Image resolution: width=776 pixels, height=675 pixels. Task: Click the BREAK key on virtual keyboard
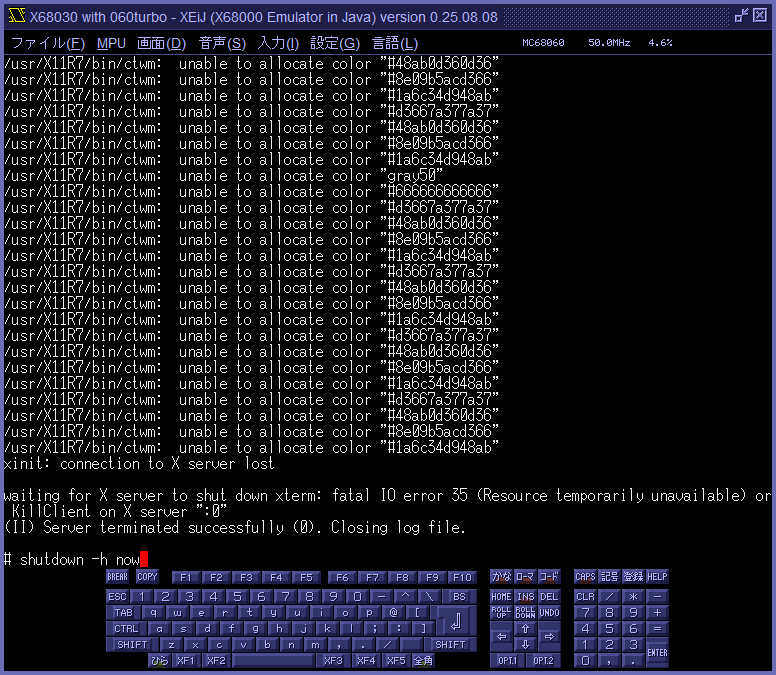(x=117, y=577)
